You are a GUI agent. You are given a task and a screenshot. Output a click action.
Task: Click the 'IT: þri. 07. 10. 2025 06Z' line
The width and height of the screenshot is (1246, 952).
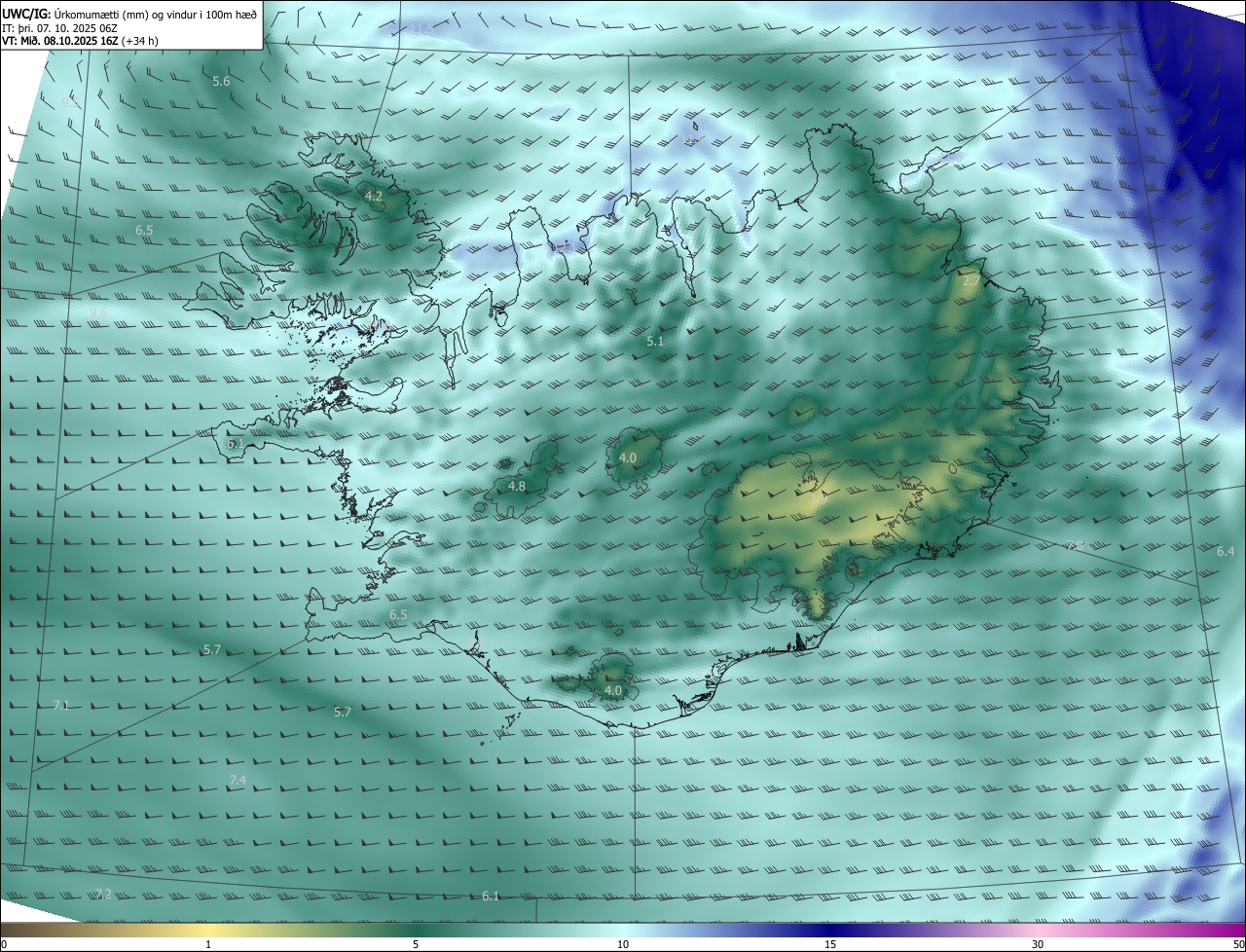pyautogui.click(x=60, y=28)
